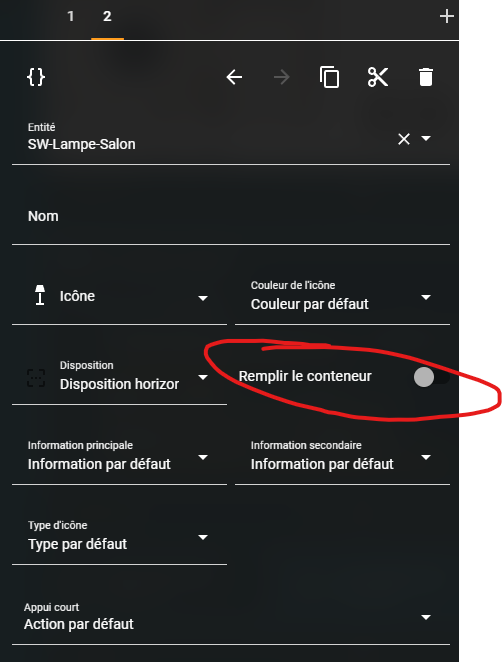Open the Type d'icône dropdown
Viewport: 503px width, 662px height.
click(120, 537)
